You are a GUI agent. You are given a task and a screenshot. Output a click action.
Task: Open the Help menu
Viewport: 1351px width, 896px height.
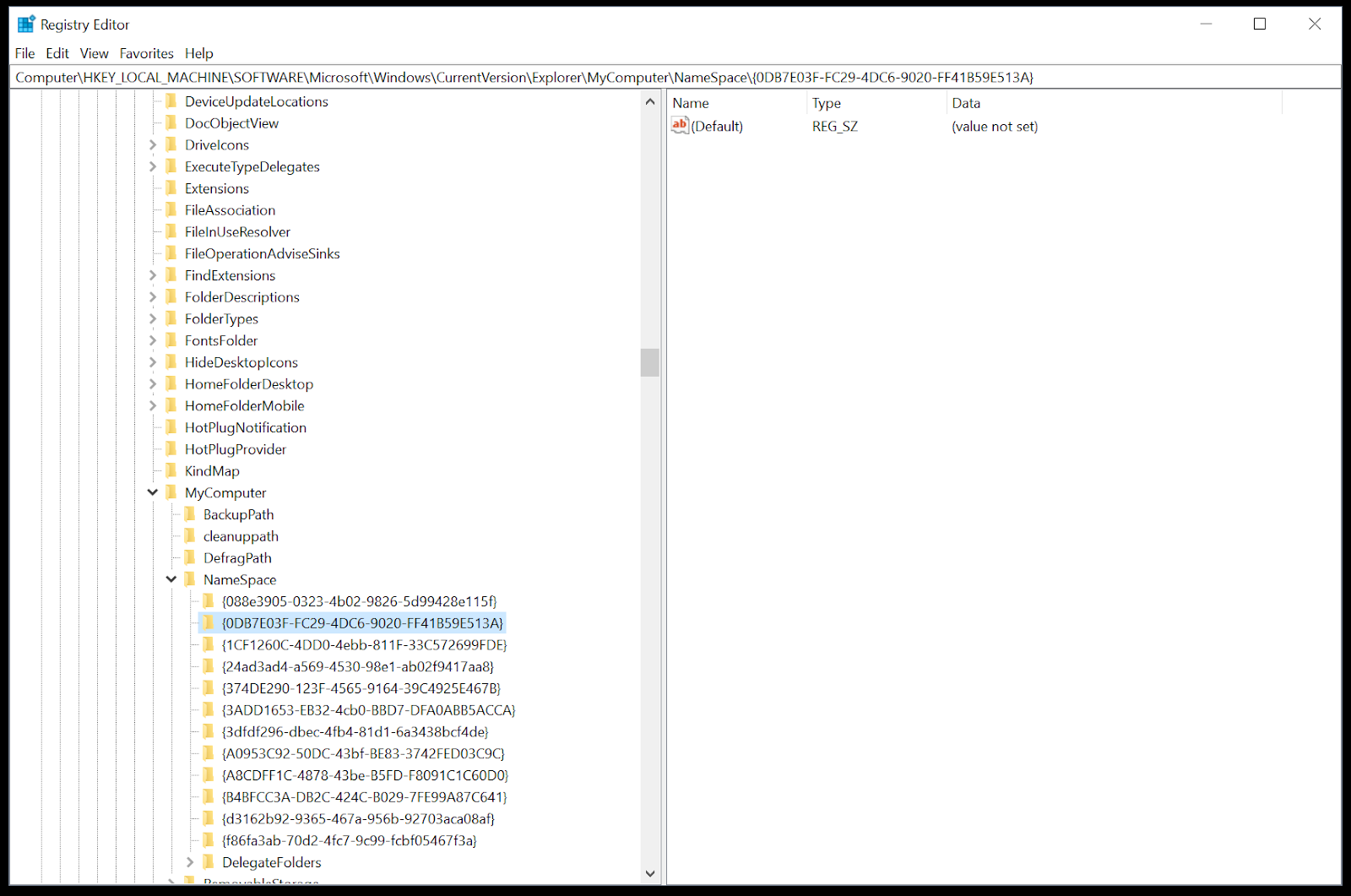pyautogui.click(x=199, y=53)
